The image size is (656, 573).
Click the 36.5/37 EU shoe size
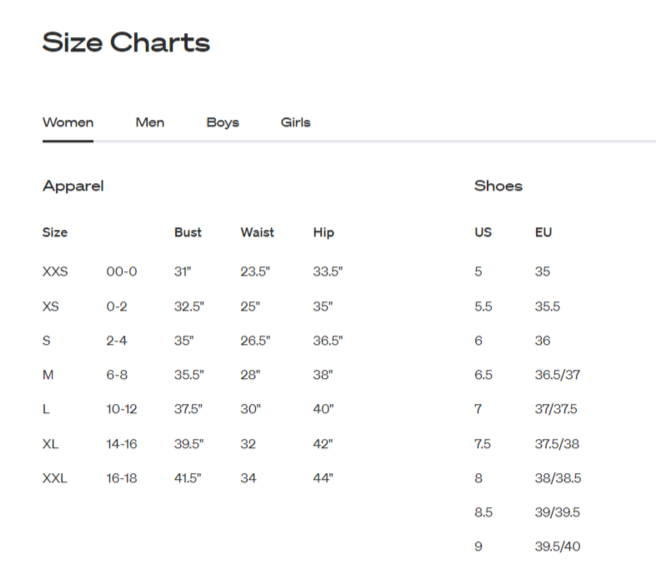(x=557, y=375)
